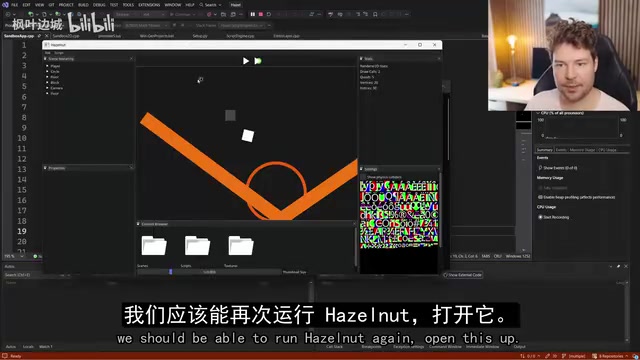Click the Windows 1252 encoding indicator
The width and height of the screenshot is (640, 360).
pyautogui.click(x=518, y=256)
